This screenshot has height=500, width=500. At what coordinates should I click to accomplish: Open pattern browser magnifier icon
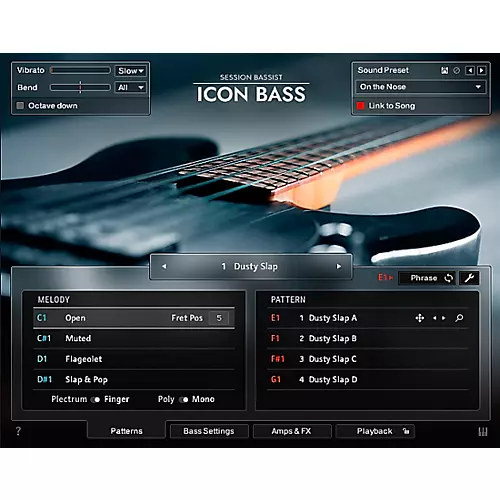pyautogui.click(x=459, y=318)
